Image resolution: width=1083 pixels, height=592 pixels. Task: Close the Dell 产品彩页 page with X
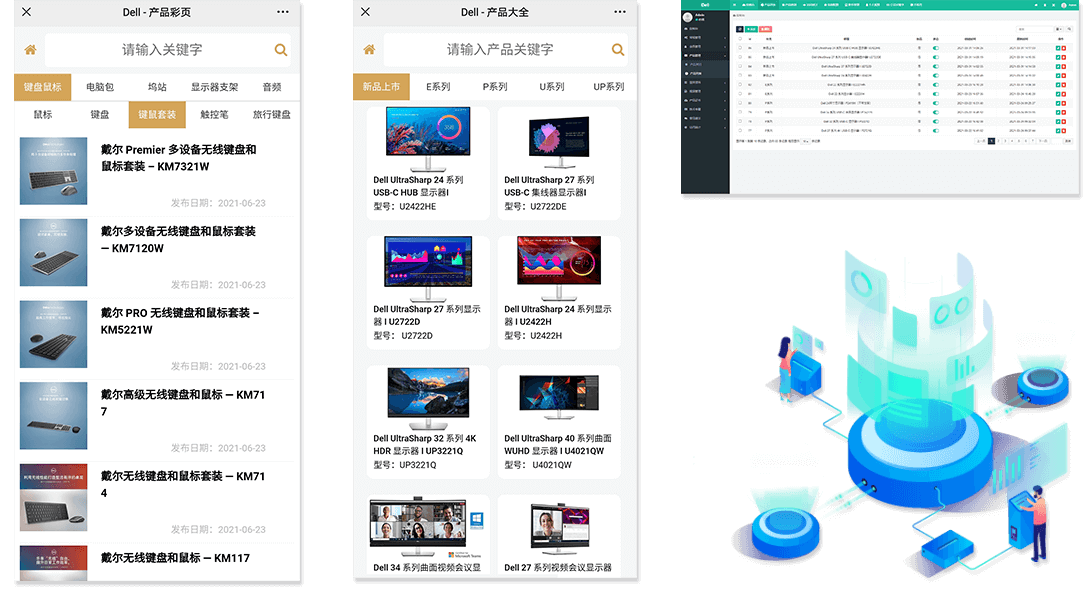(26, 12)
